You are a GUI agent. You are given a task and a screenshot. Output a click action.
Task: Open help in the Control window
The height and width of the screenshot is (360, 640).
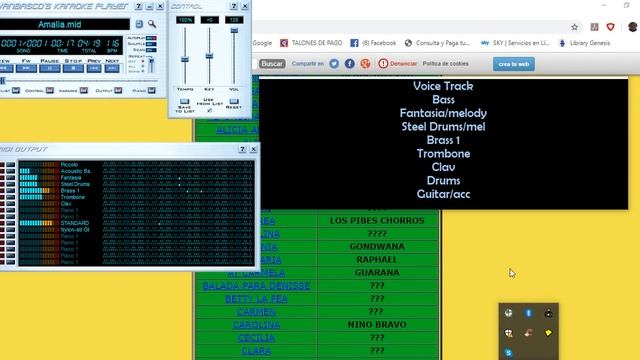point(234,6)
